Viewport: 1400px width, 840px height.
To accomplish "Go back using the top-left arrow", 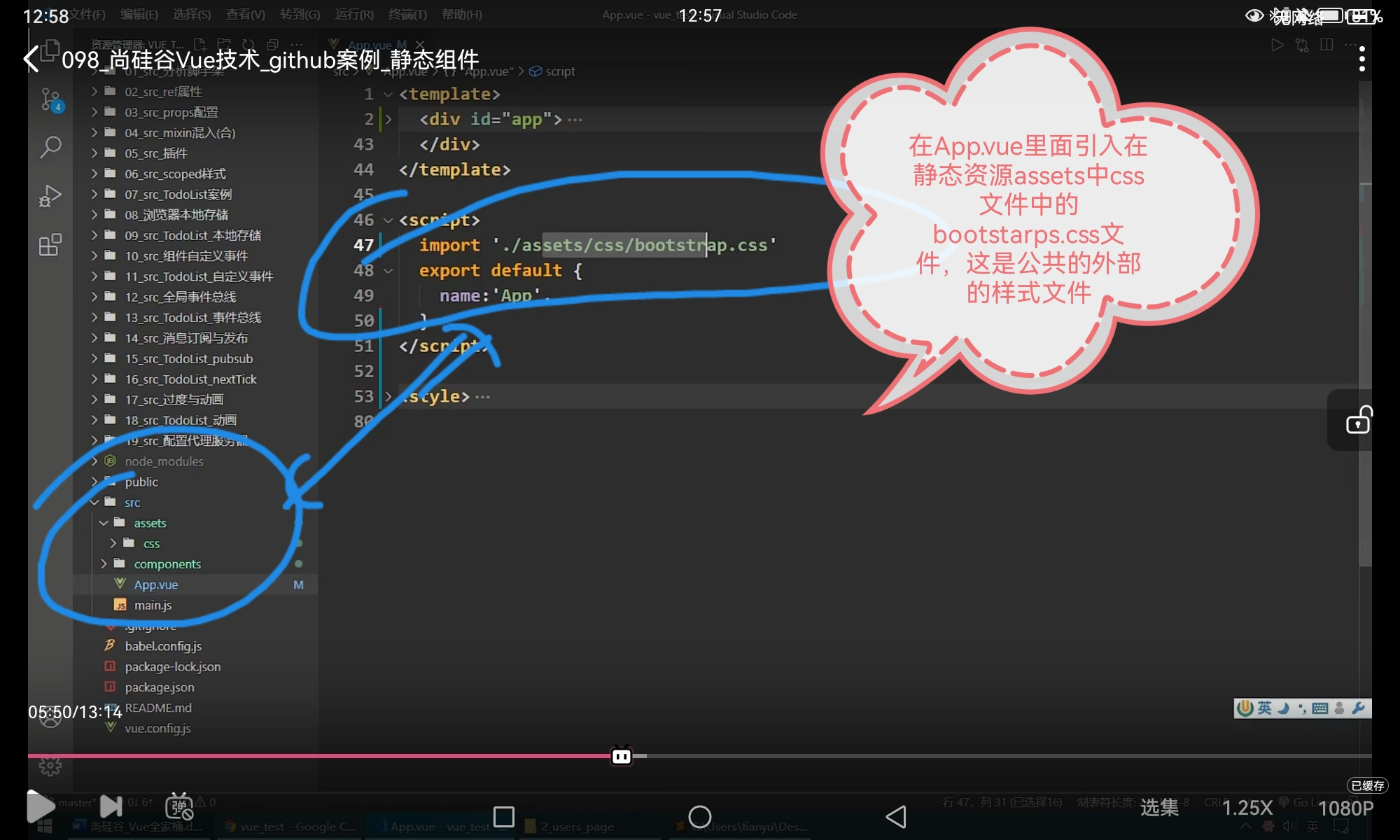I will 31,59.
